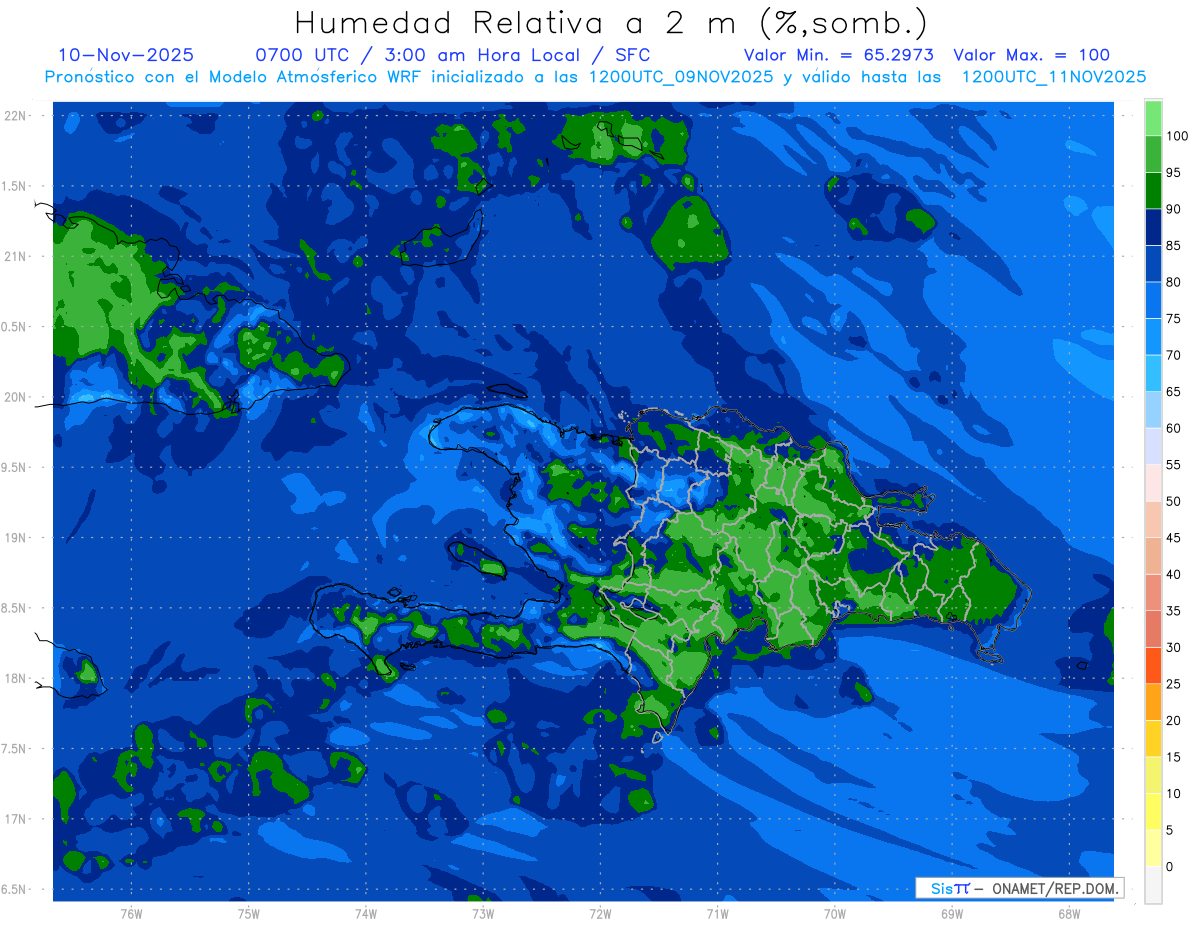Select the "Valor Max. = 100" text
1200x927 pixels.
1031,55
